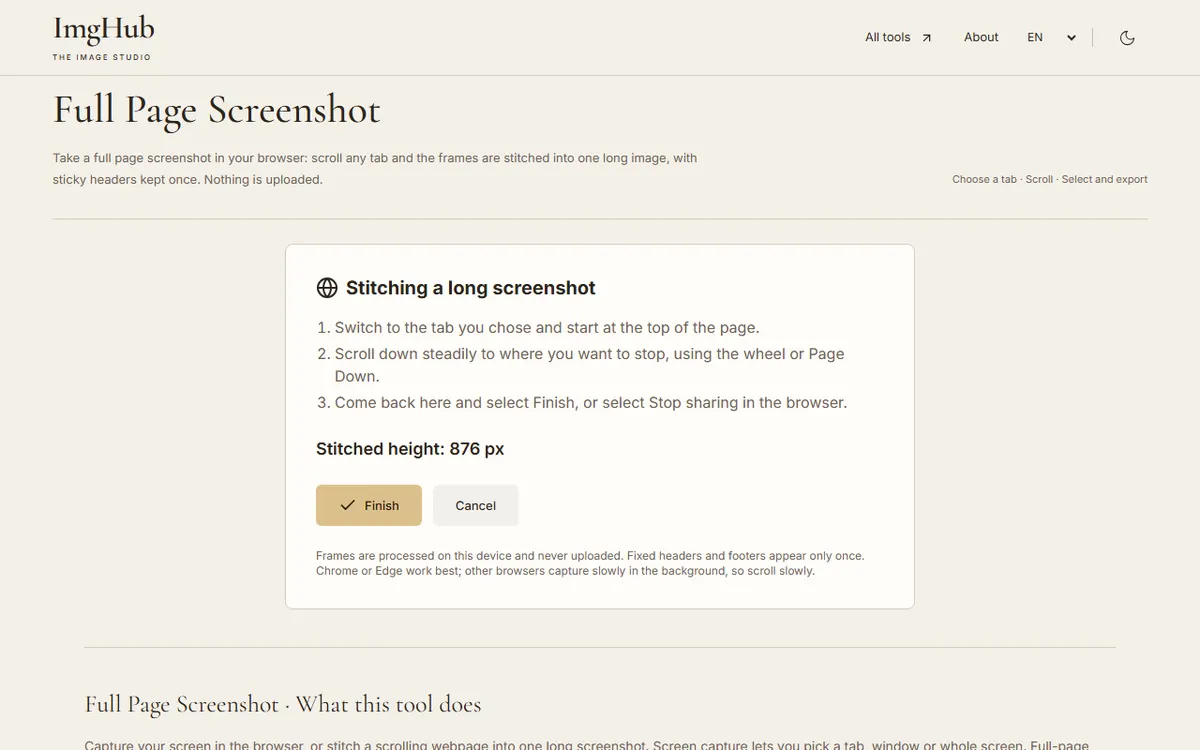The image size is (1200, 750).
Task: Click the arrow icon beside All tools
Action: tap(926, 38)
